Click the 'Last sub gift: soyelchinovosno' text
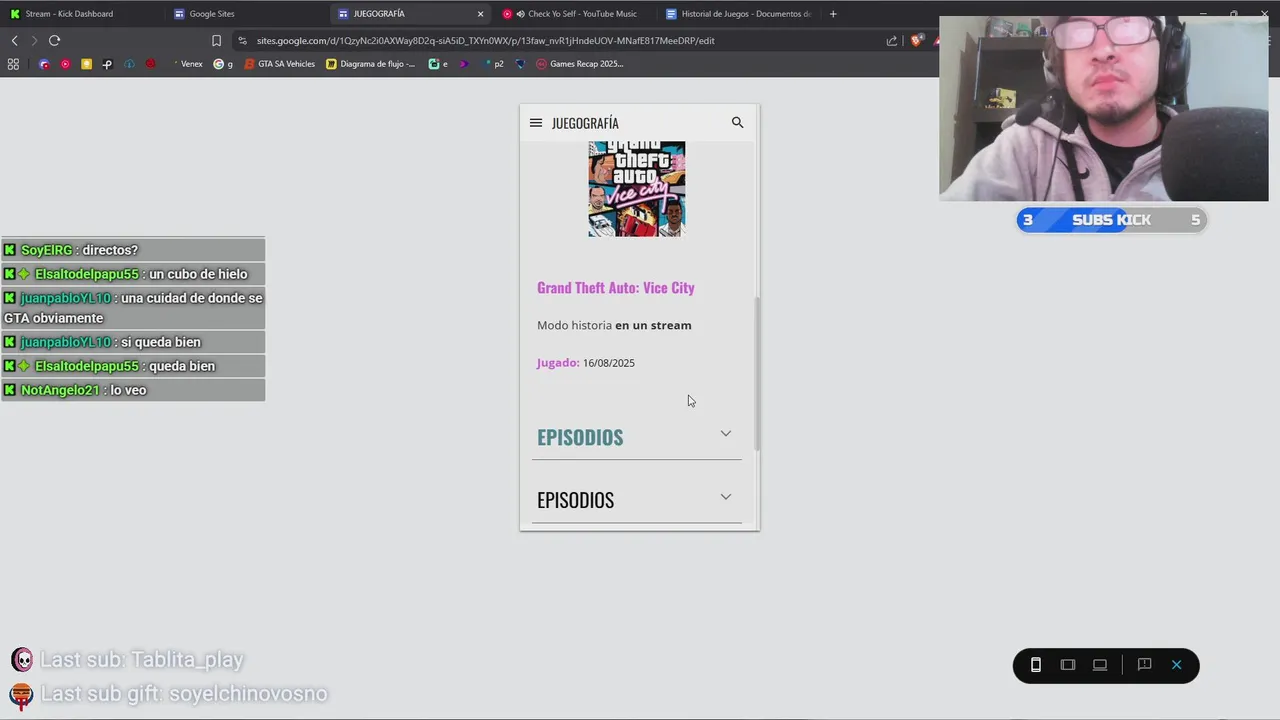The width and height of the screenshot is (1280, 720). tap(183, 694)
